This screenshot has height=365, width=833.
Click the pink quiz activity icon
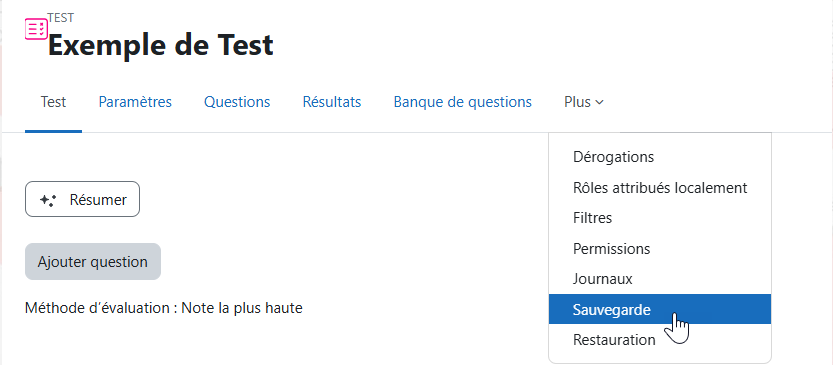pyautogui.click(x=36, y=29)
